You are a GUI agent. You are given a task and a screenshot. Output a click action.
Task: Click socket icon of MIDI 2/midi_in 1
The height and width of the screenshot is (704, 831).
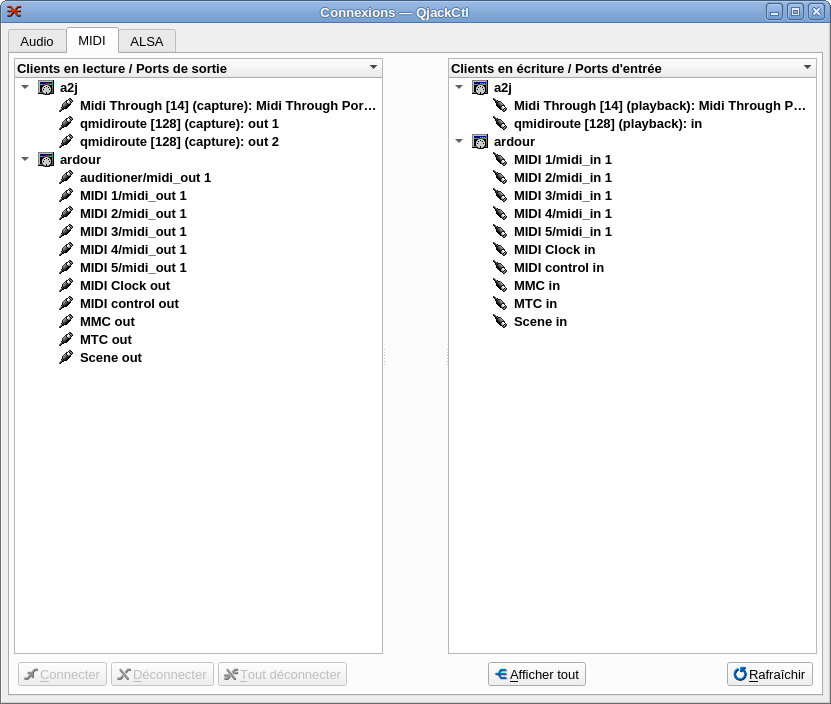[500, 178]
